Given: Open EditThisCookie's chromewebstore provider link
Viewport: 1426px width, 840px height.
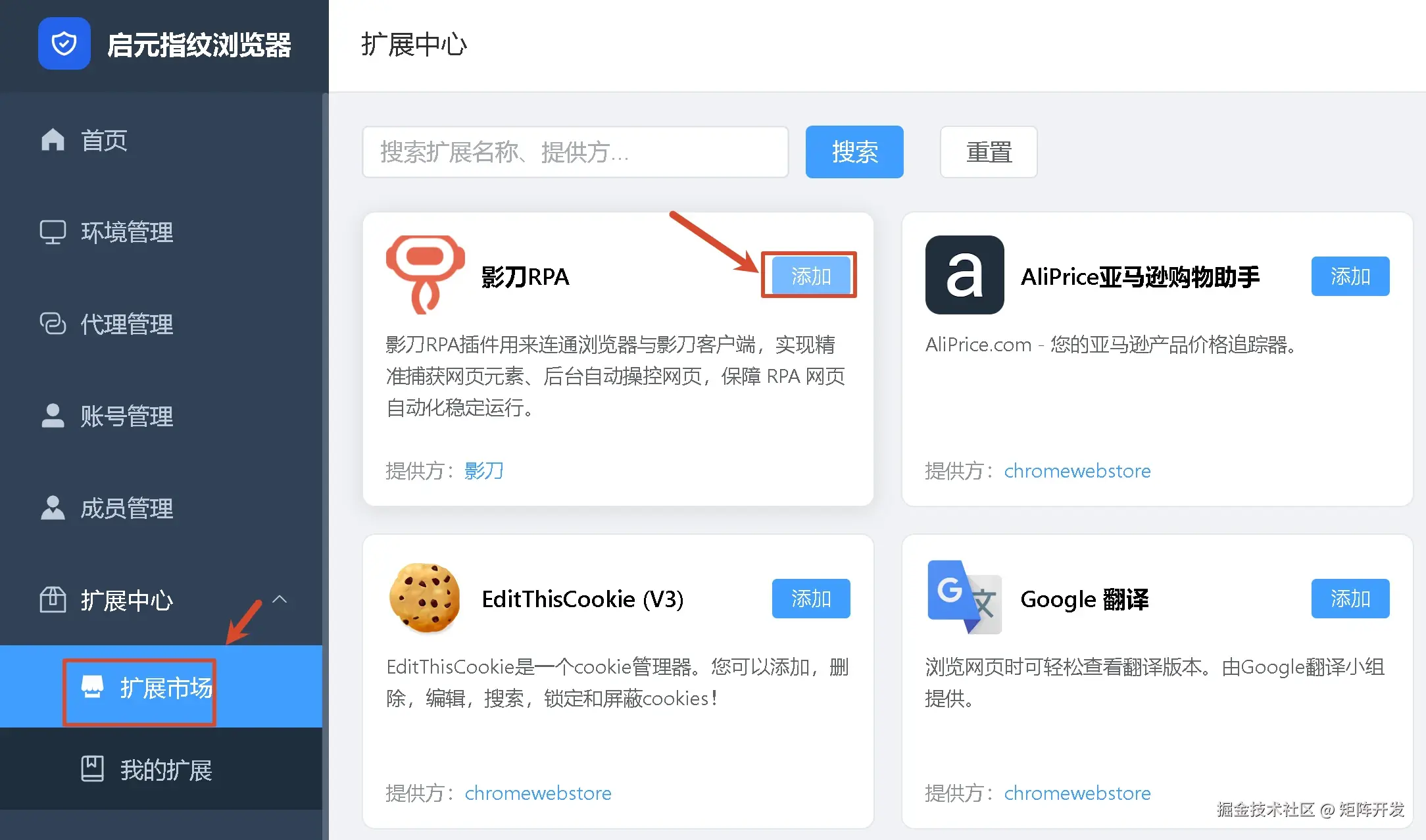Looking at the screenshot, I should [538, 793].
